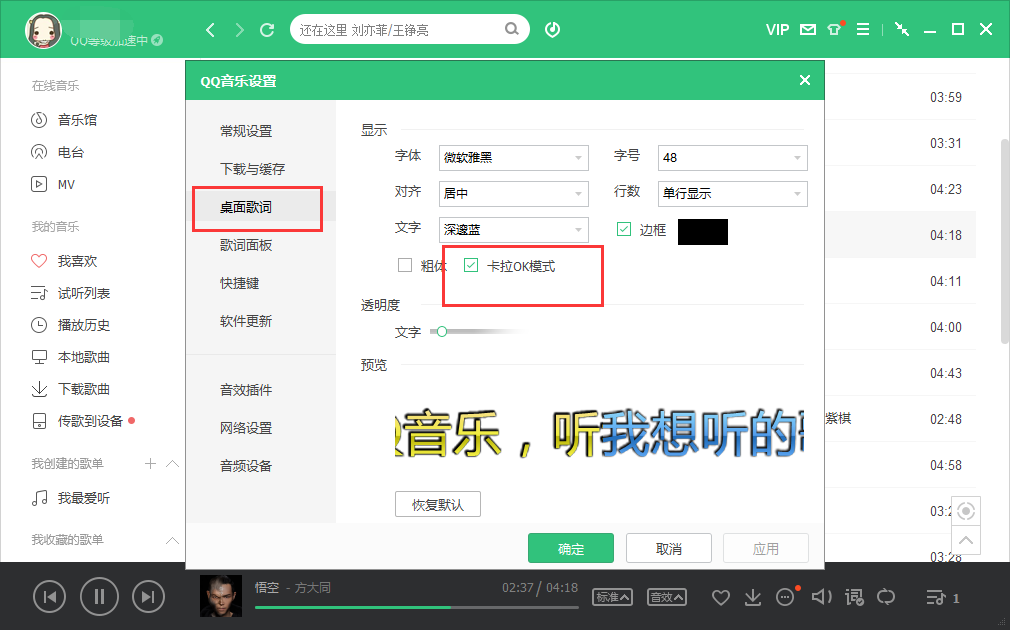Screen dimensions: 1010x630
Task: Toggle the 卡拉OK模式 checkbox
Action: [471, 265]
